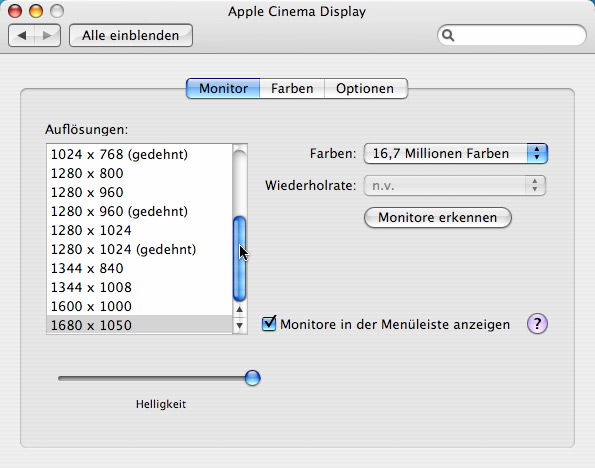Click the back arrow navigation icon
This screenshot has height=468, width=595.
tap(22, 36)
